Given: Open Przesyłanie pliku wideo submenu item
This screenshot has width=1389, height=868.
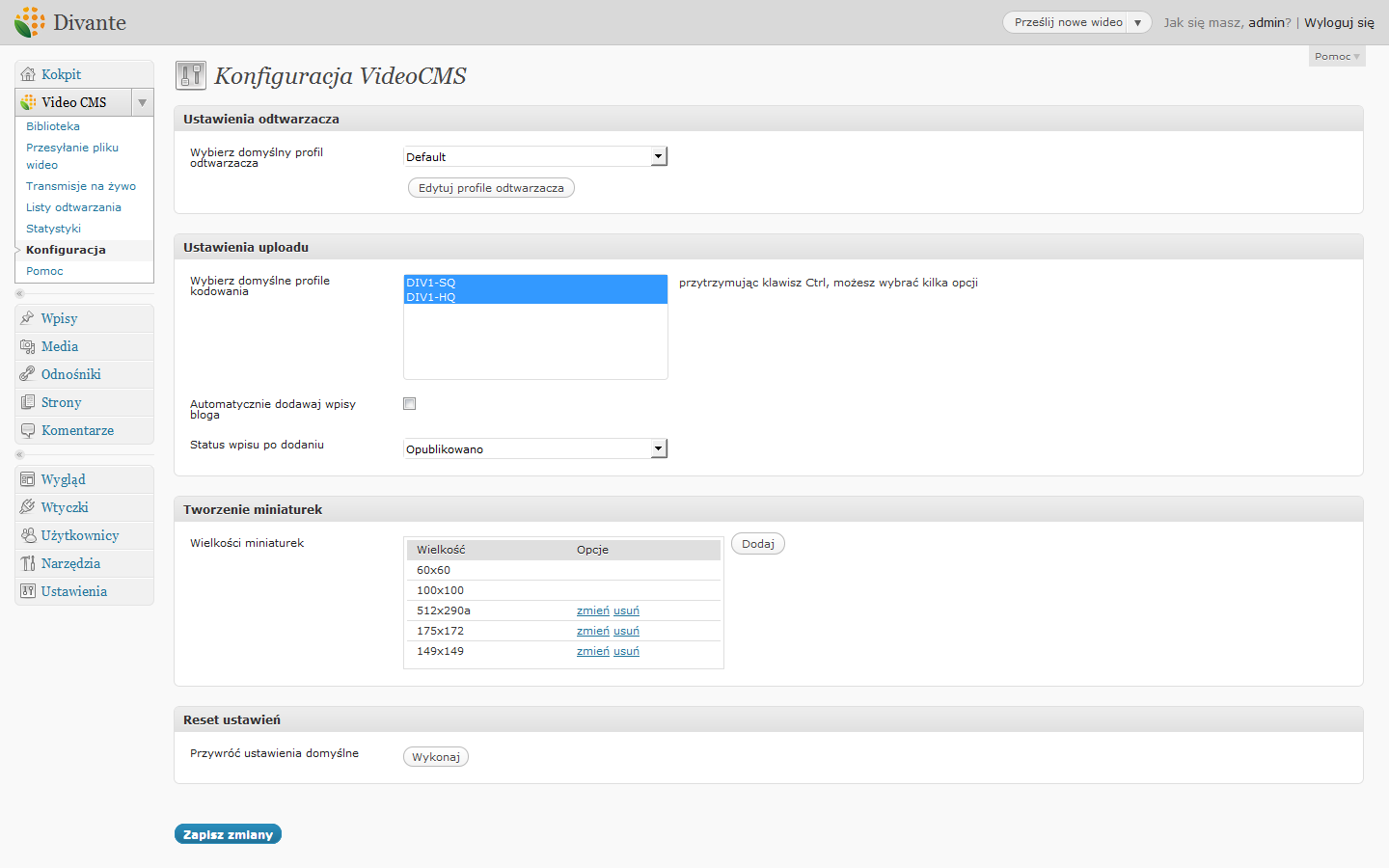Looking at the screenshot, I should click(72, 156).
